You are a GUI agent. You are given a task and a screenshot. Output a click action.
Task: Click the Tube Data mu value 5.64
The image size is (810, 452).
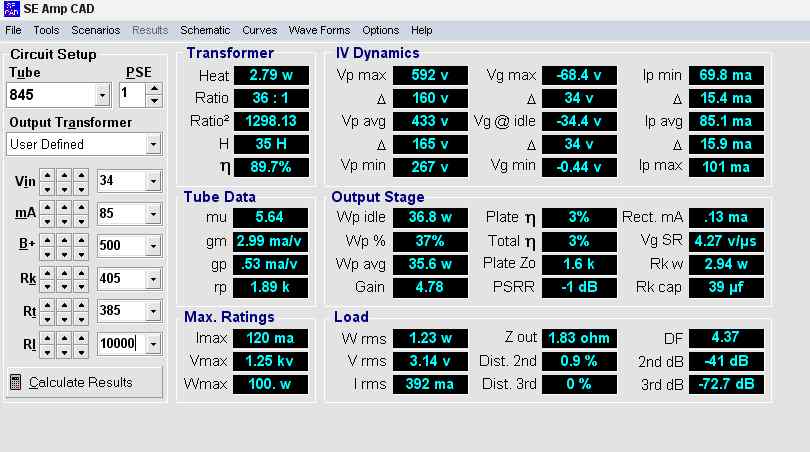[x=270, y=217]
